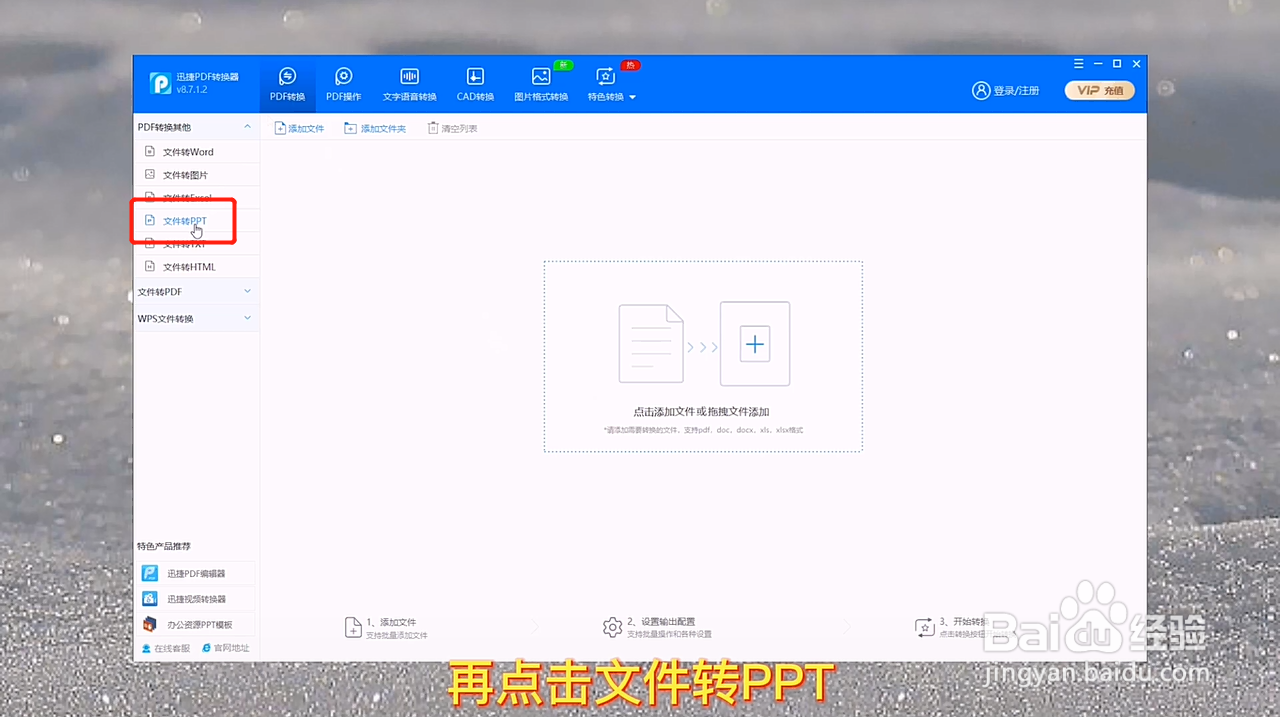Click the 添加文件夹 toolbar button

tap(375, 128)
